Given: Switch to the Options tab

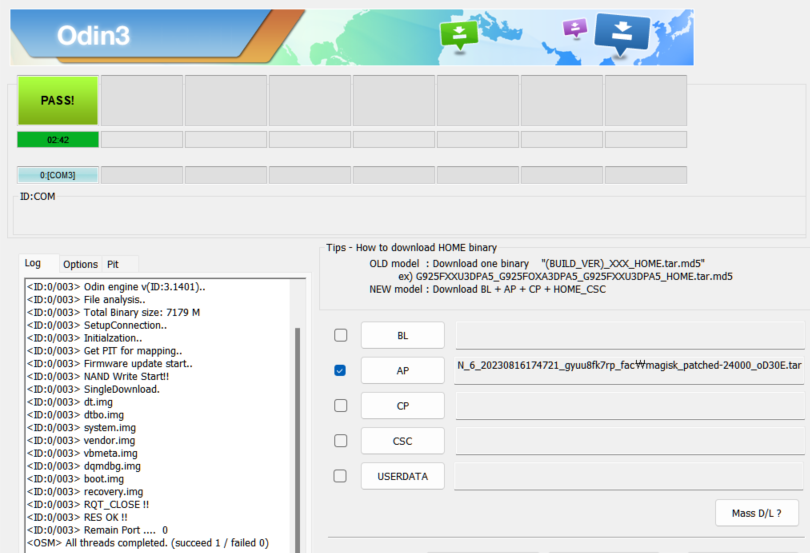Looking at the screenshot, I should 80,264.
